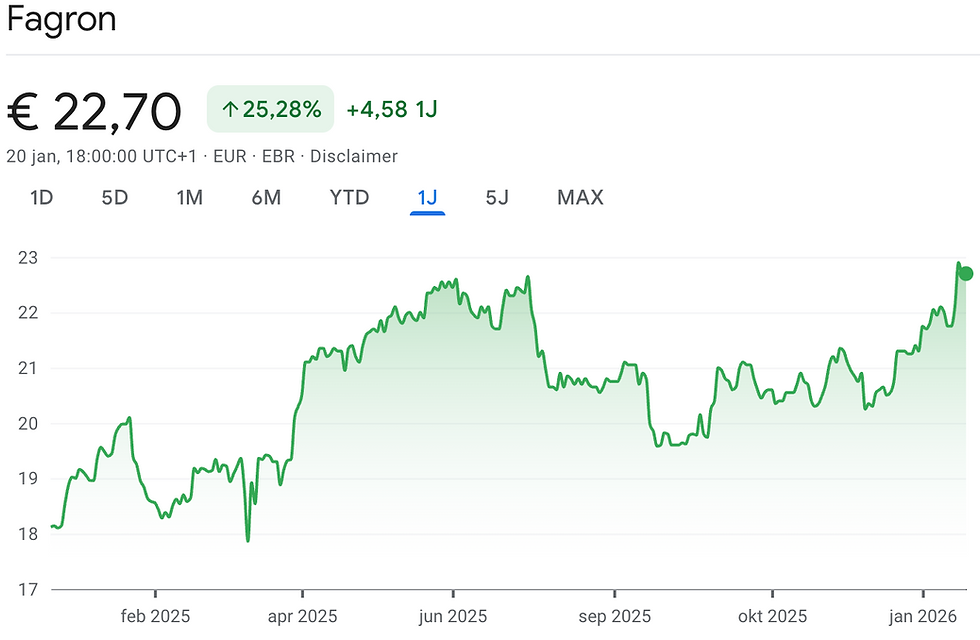
Task: Click the y-axis value 20
Action: [x=28, y=423]
